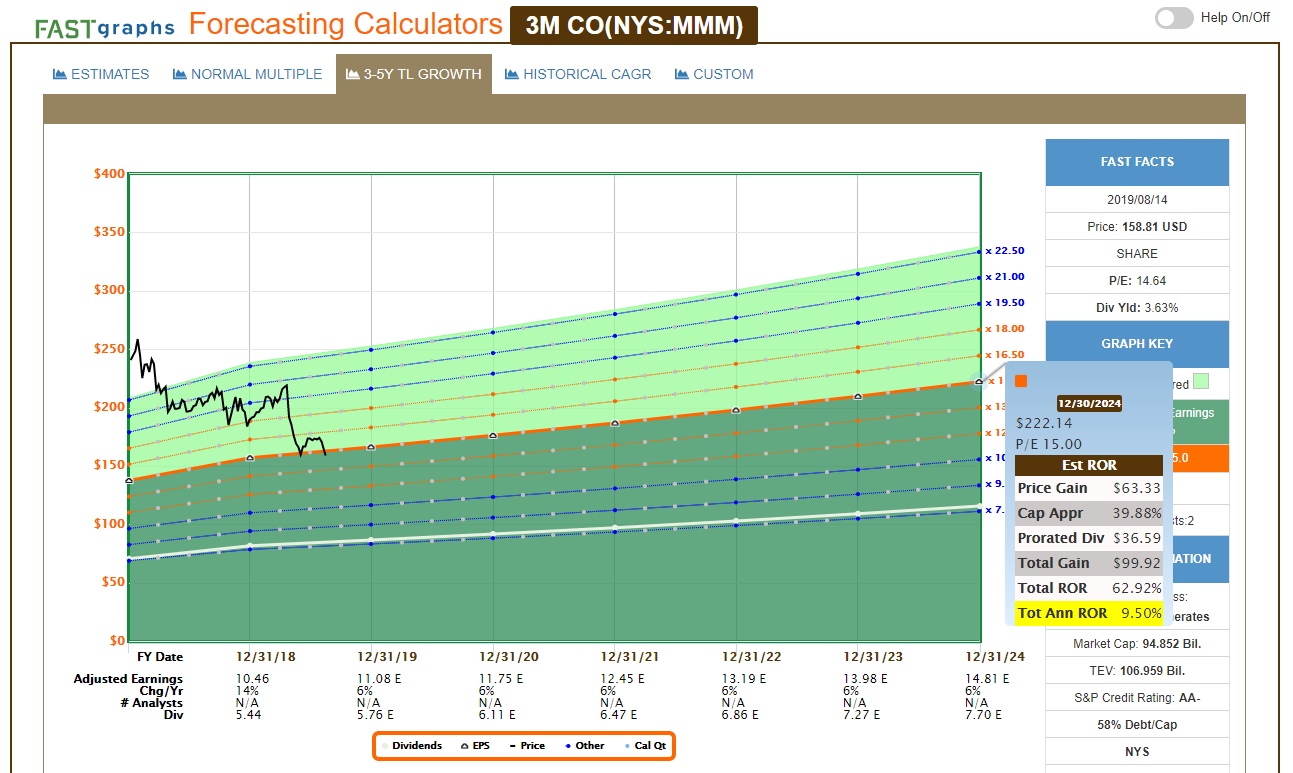Click the 12/30/2024 date in tooltip
The height and width of the screenshot is (773, 1293).
point(1088,404)
